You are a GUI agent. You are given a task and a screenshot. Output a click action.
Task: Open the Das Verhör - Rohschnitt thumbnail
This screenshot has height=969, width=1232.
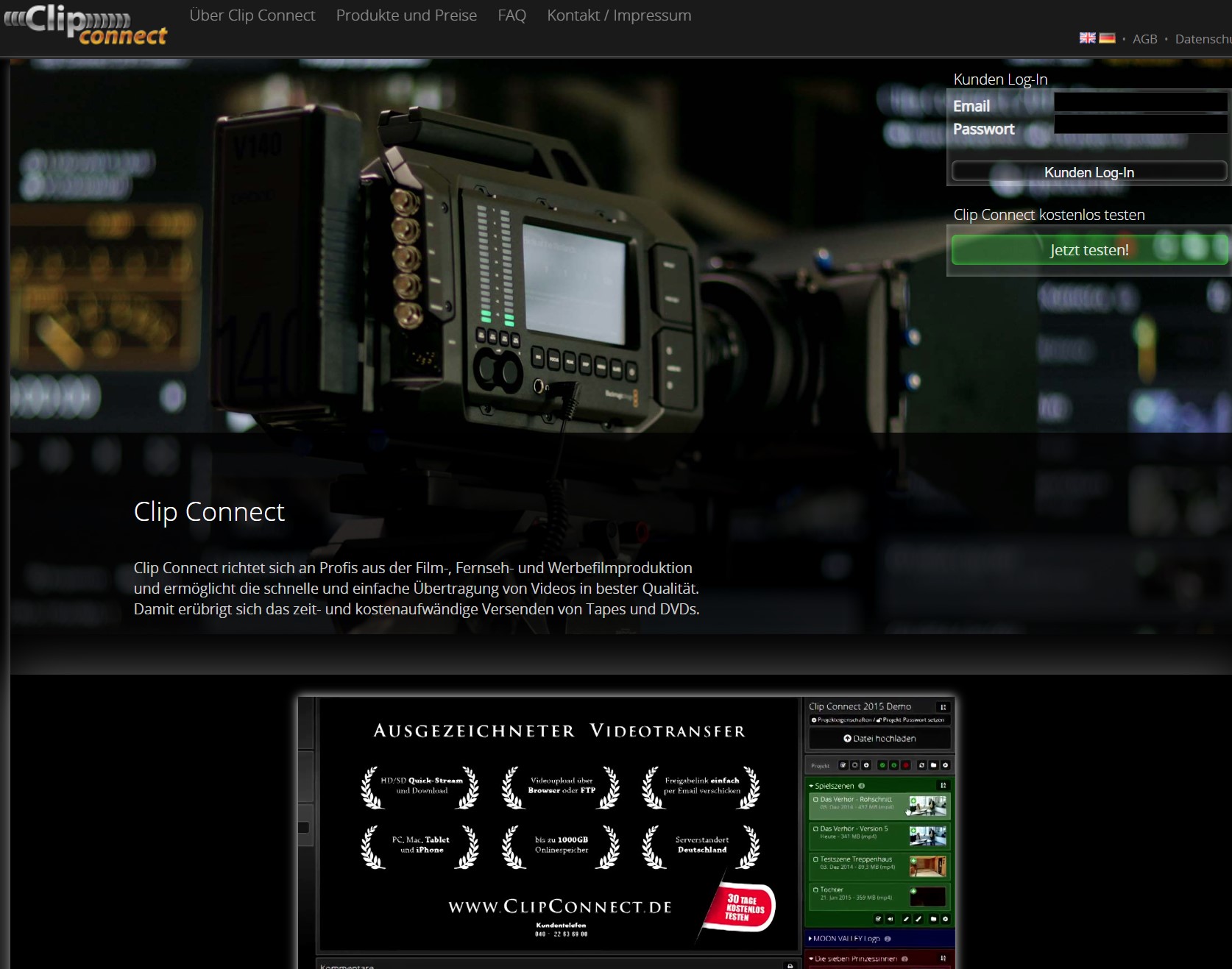pos(928,806)
